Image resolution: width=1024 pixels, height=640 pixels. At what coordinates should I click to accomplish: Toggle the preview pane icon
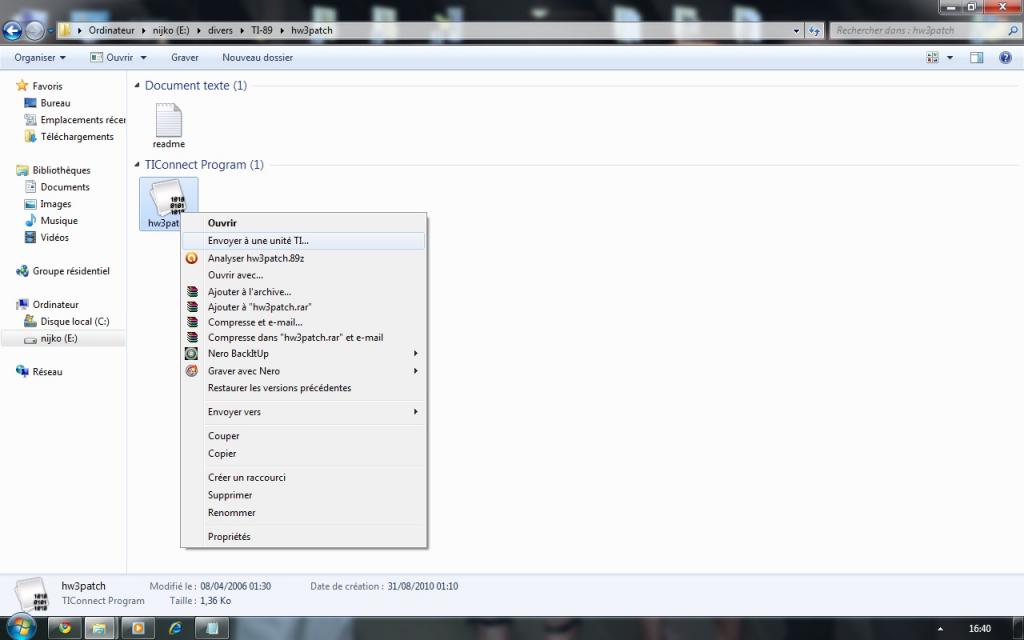point(976,57)
